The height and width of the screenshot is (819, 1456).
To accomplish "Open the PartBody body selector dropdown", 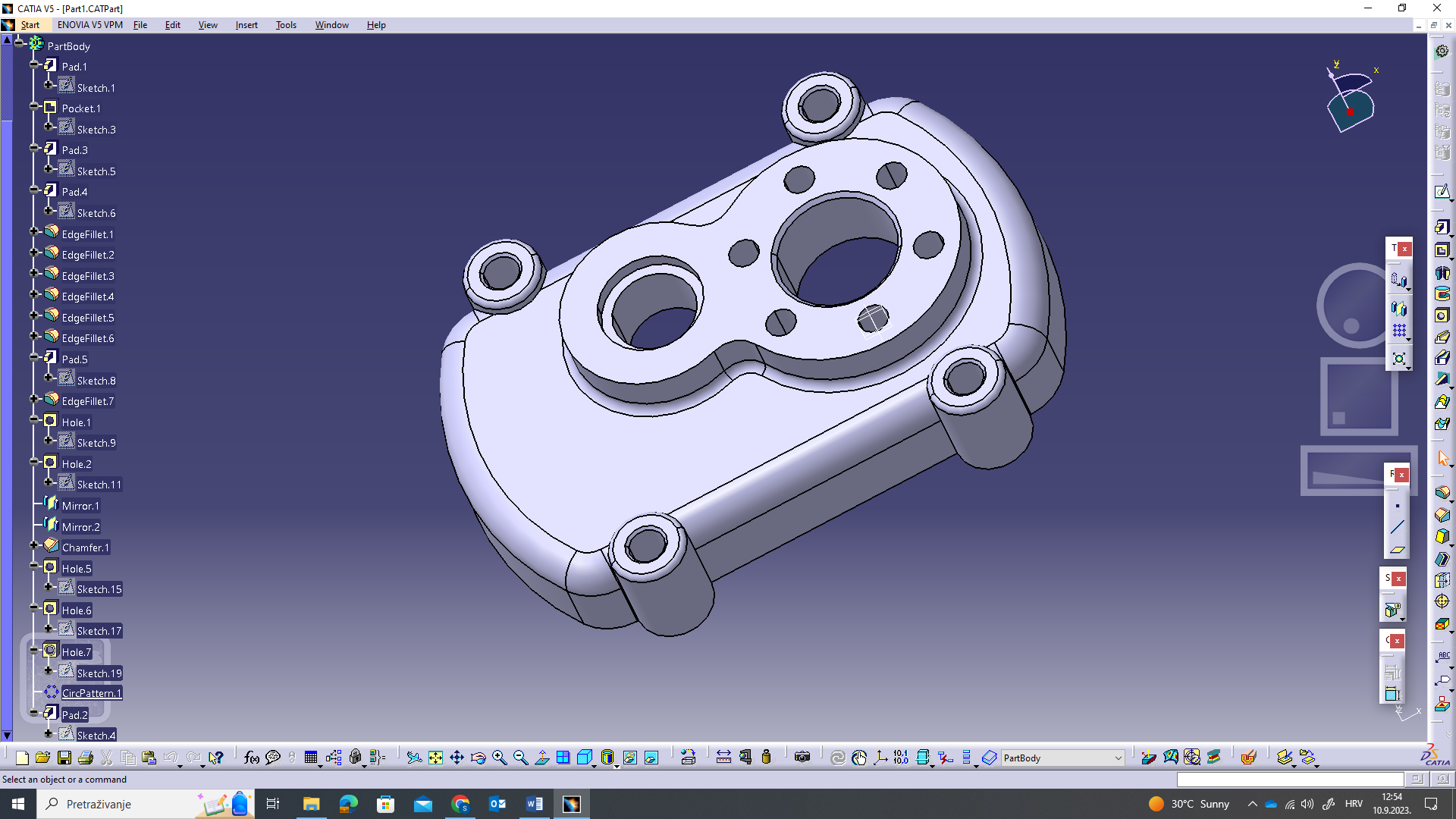I will pos(1118,758).
